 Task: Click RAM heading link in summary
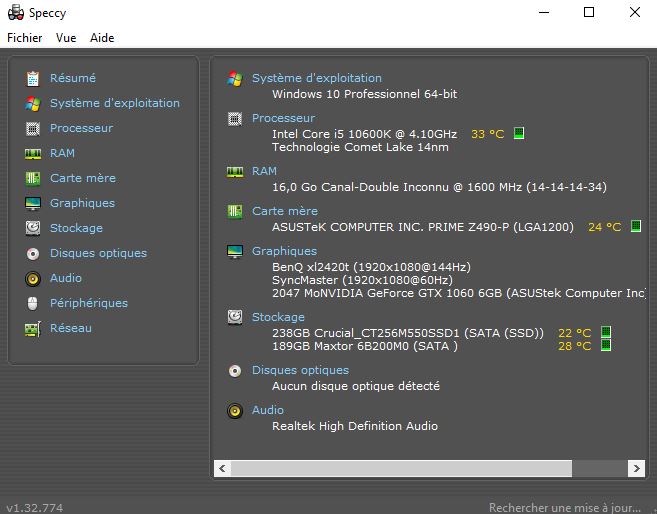pyautogui.click(x=264, y=171)
